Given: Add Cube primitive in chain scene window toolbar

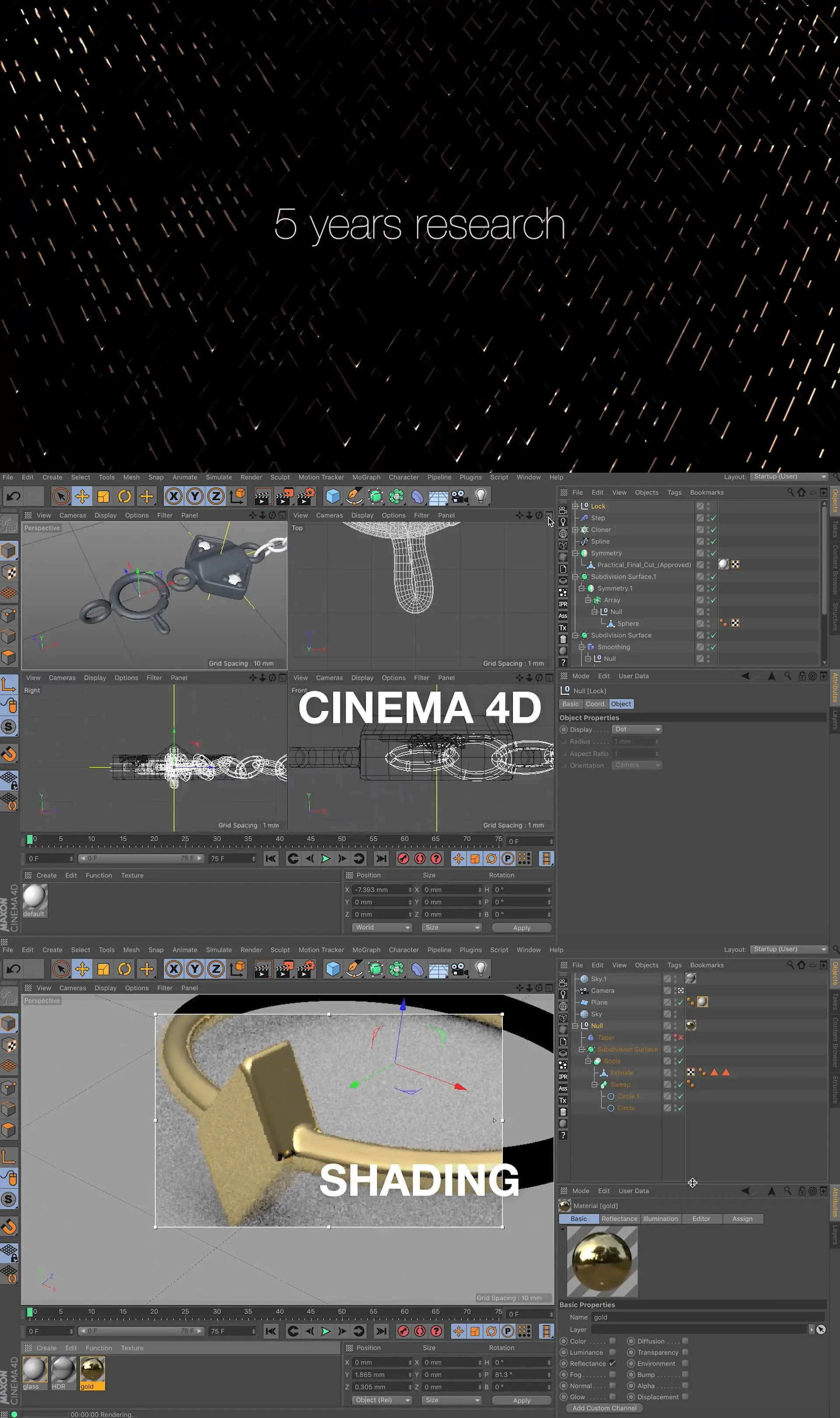Looking at the screenshot, I should 333,496.
